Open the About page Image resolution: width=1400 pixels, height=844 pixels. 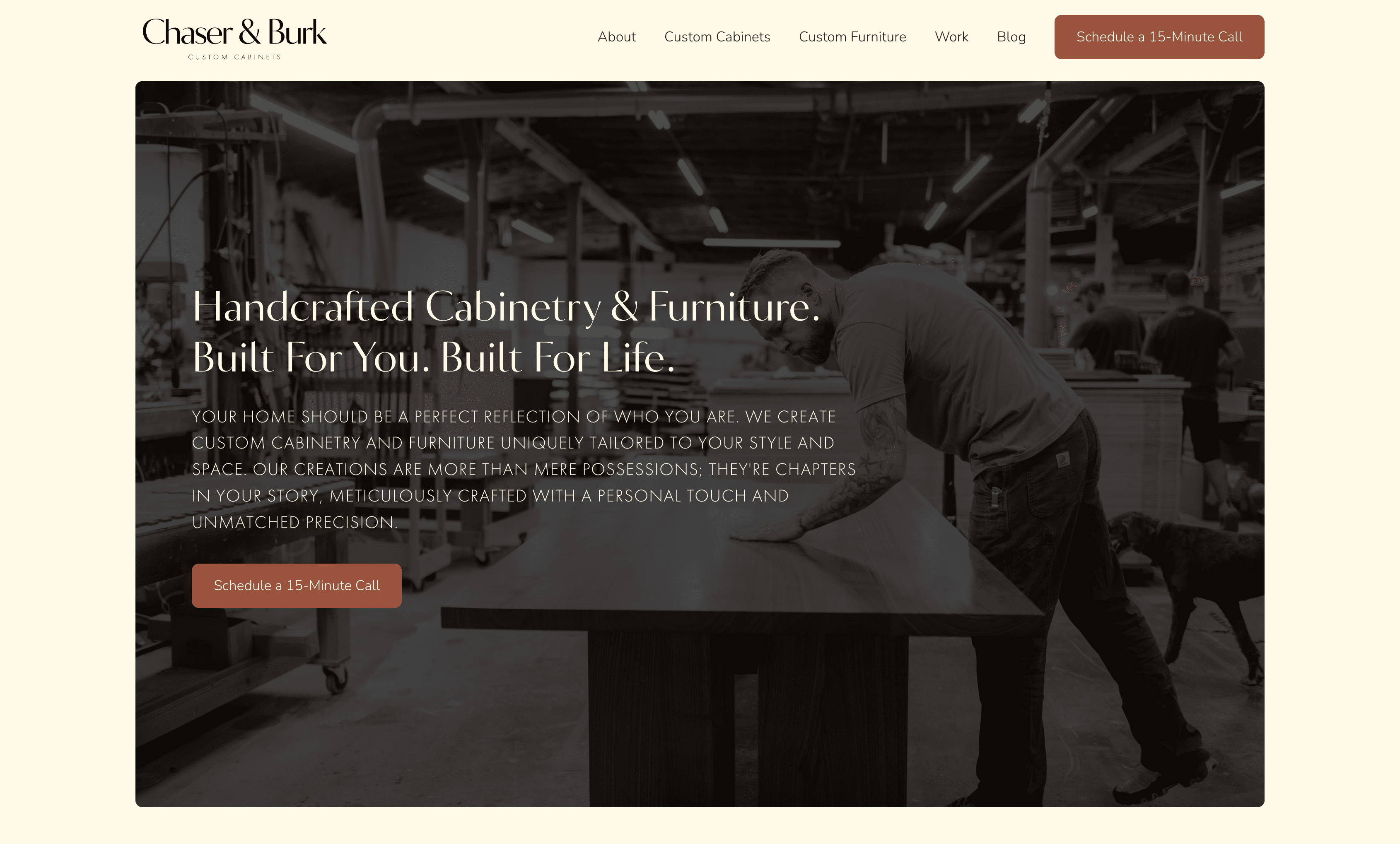[616, 37]
